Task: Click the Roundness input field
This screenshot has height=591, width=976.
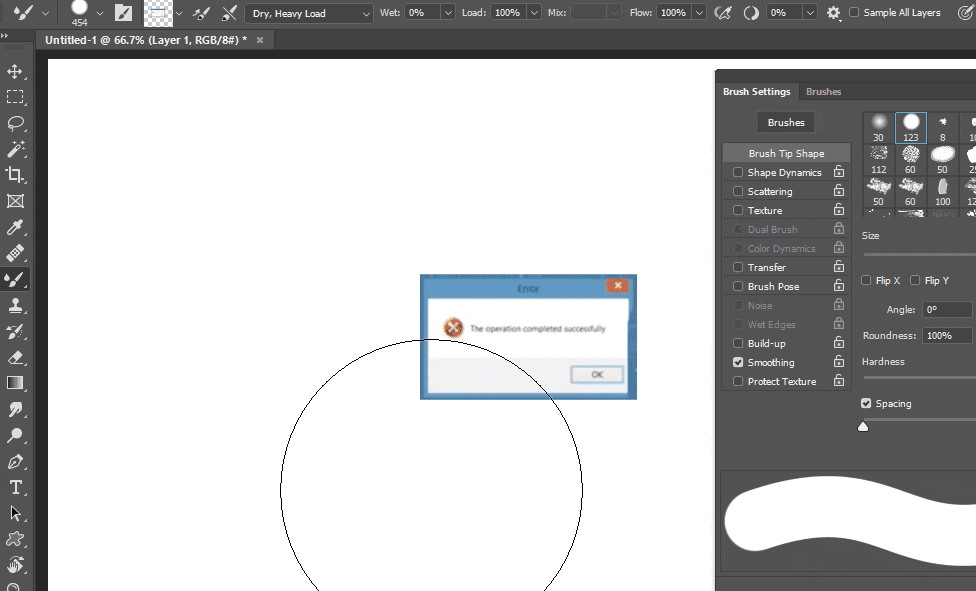Action: pyautogui.click(x=946, y=335)
